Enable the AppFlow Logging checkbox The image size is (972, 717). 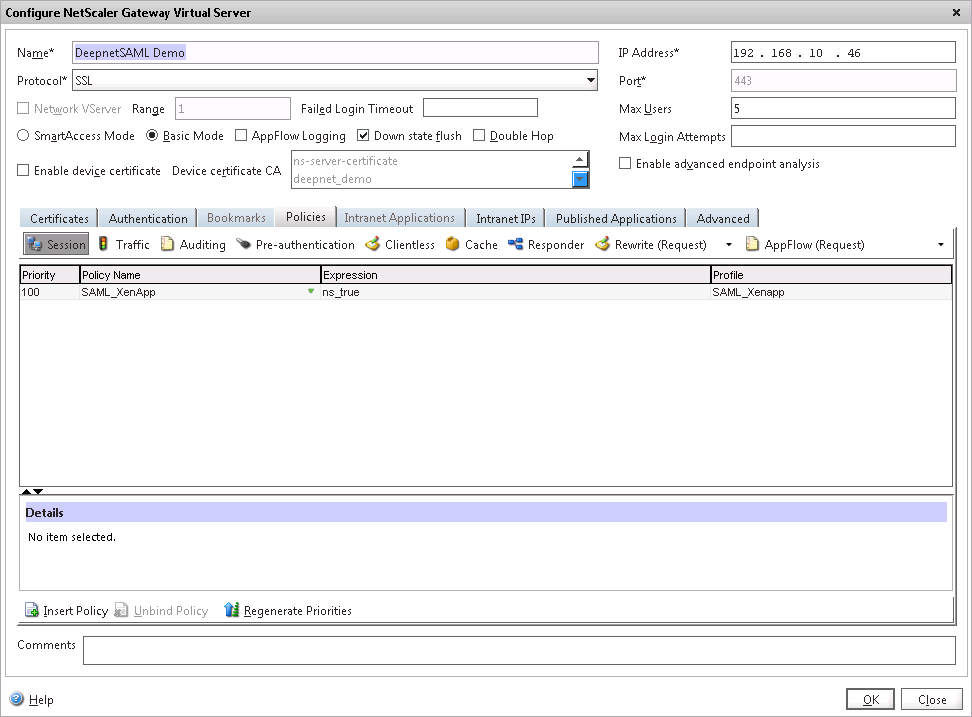pos(241,136)
